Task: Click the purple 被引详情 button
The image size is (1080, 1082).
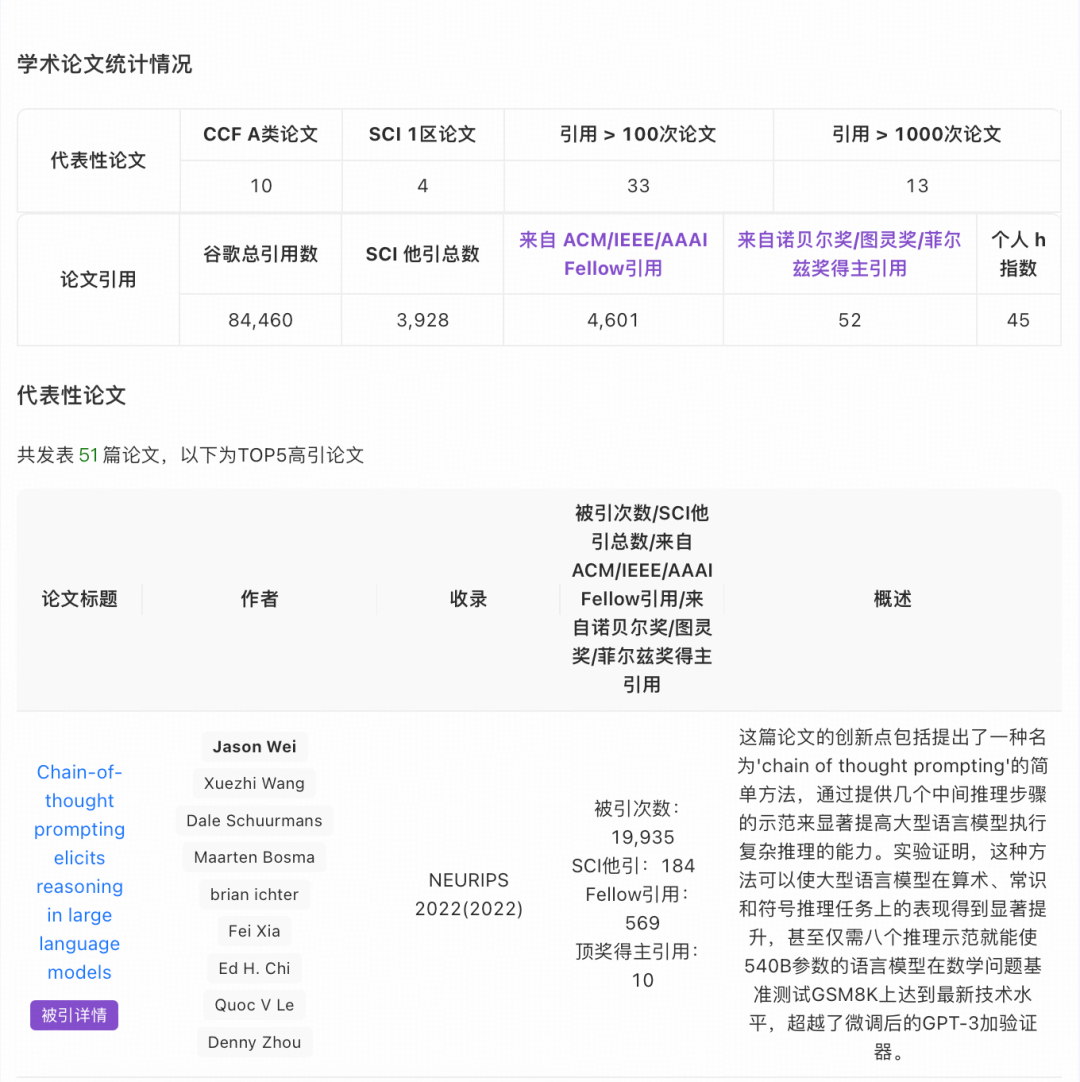Action: click(x=74, y=1015)
